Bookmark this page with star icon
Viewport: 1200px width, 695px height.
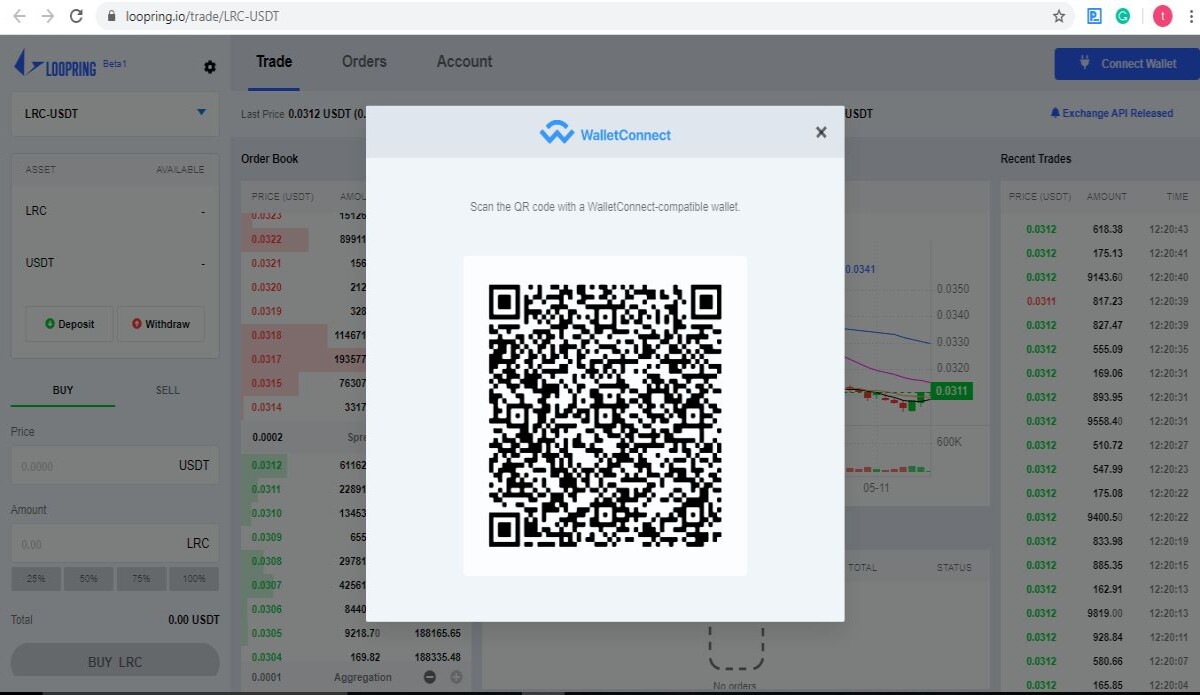(1059, 16)
